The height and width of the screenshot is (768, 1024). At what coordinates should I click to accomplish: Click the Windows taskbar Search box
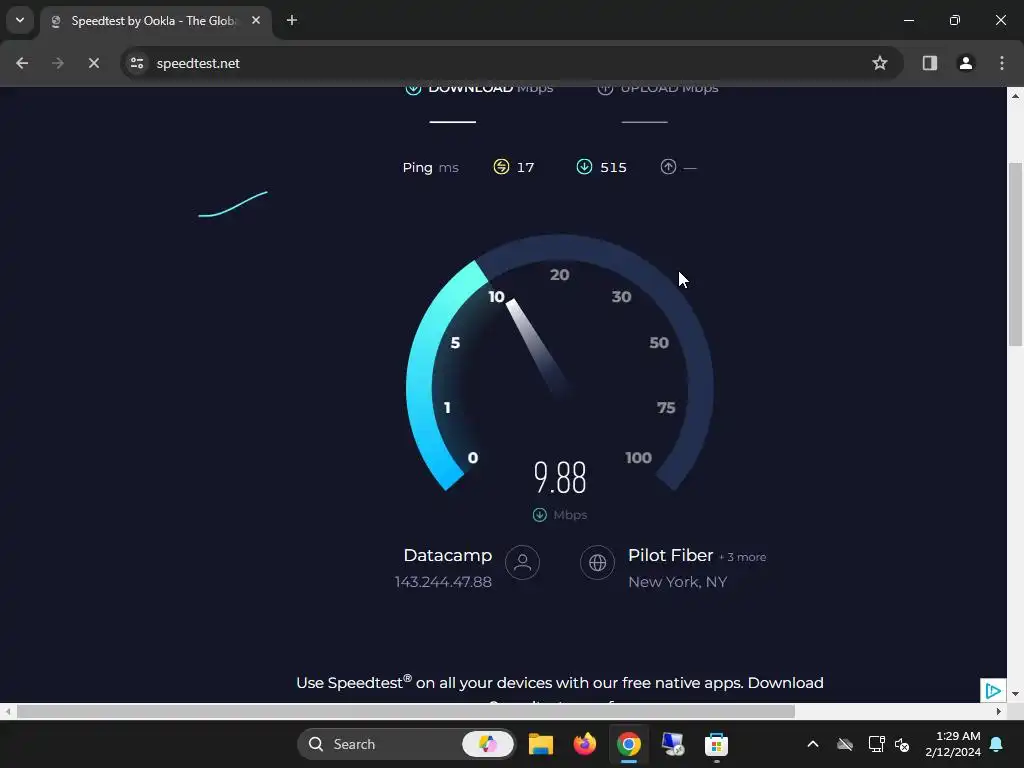(406, 744)
